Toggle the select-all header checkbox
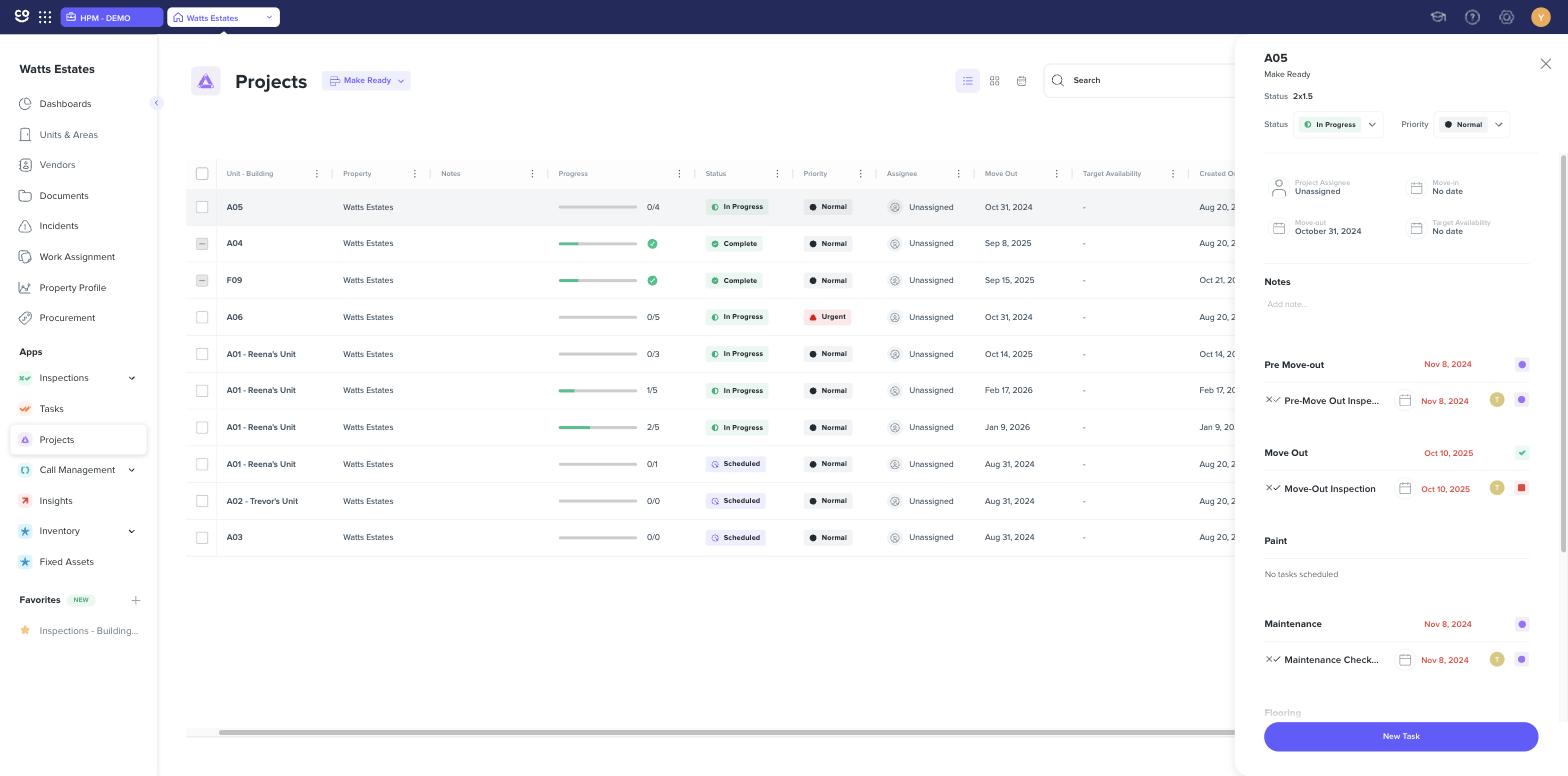Image resolution: width=1568 pixels, height=776 pixels. (x=202, y=174)
